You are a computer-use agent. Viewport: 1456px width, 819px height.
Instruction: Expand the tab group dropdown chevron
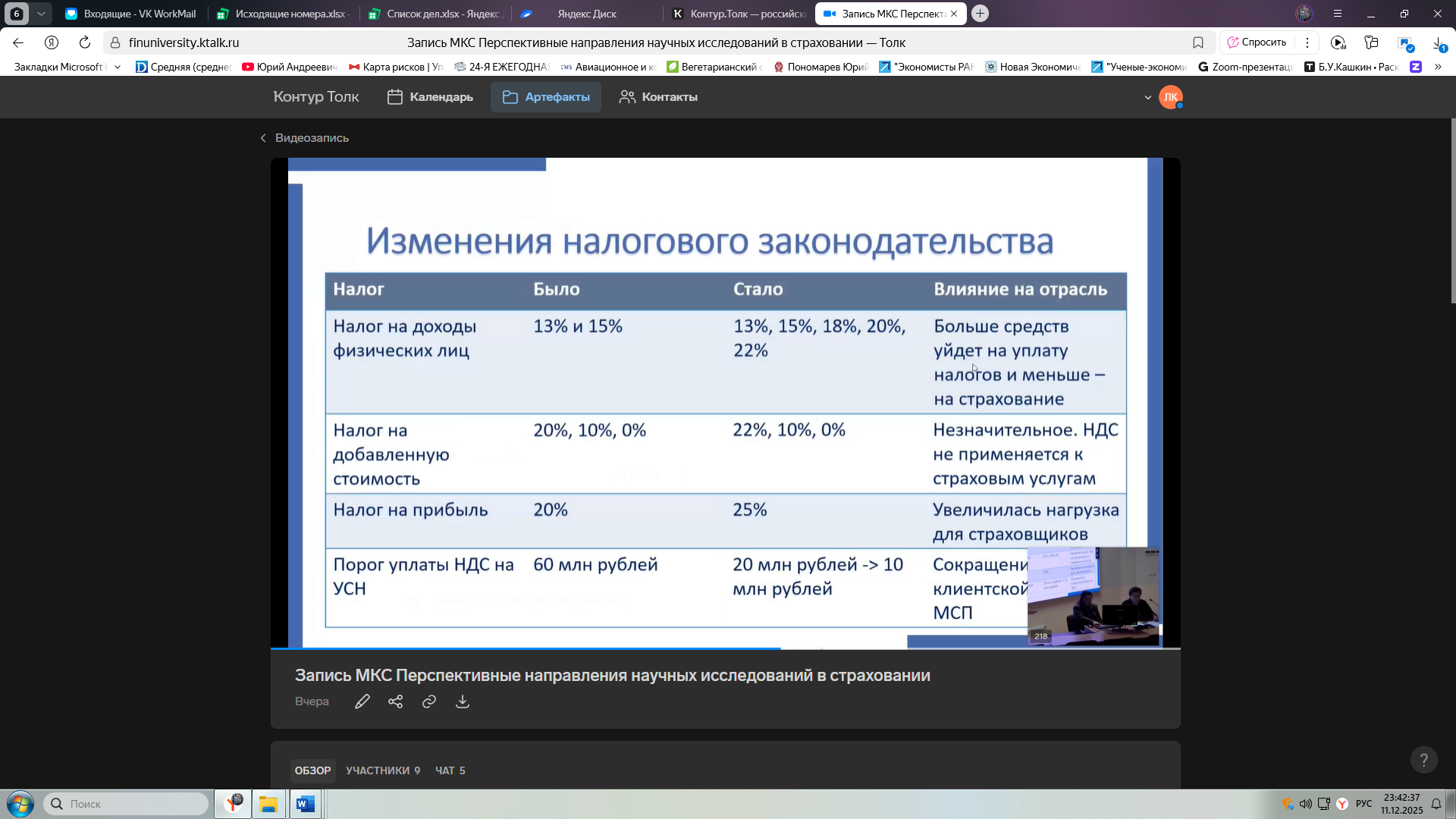(x=41, y=14)
